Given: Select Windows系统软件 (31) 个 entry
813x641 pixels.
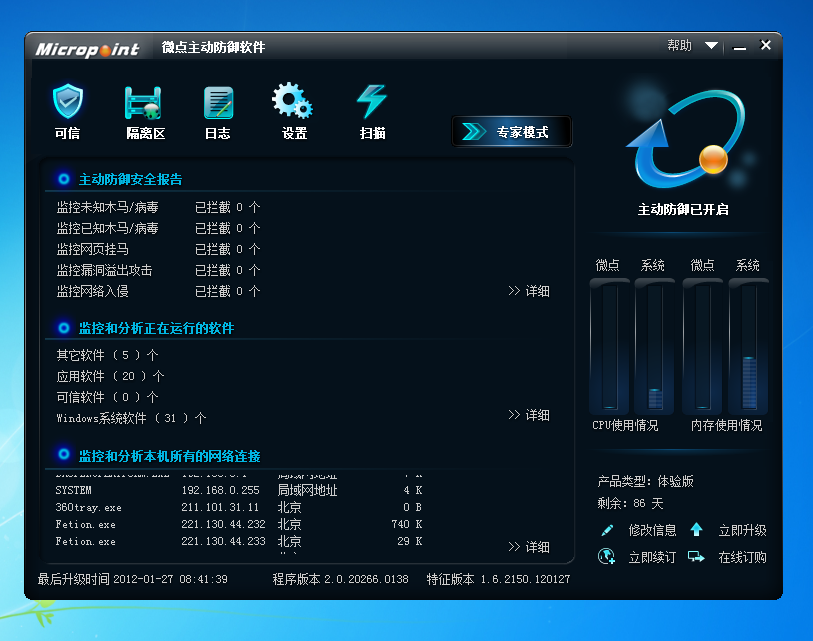Looking at the screenshot, I should pos(131,418).
